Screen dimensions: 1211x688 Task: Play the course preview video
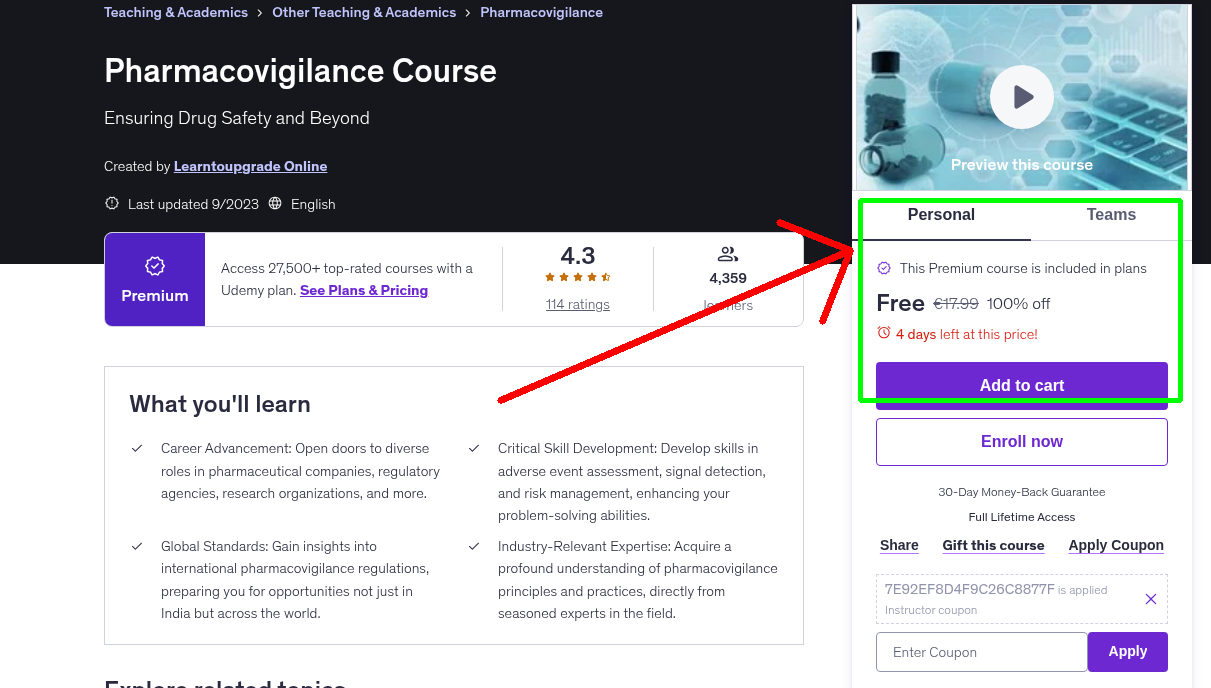point(1021,96)
